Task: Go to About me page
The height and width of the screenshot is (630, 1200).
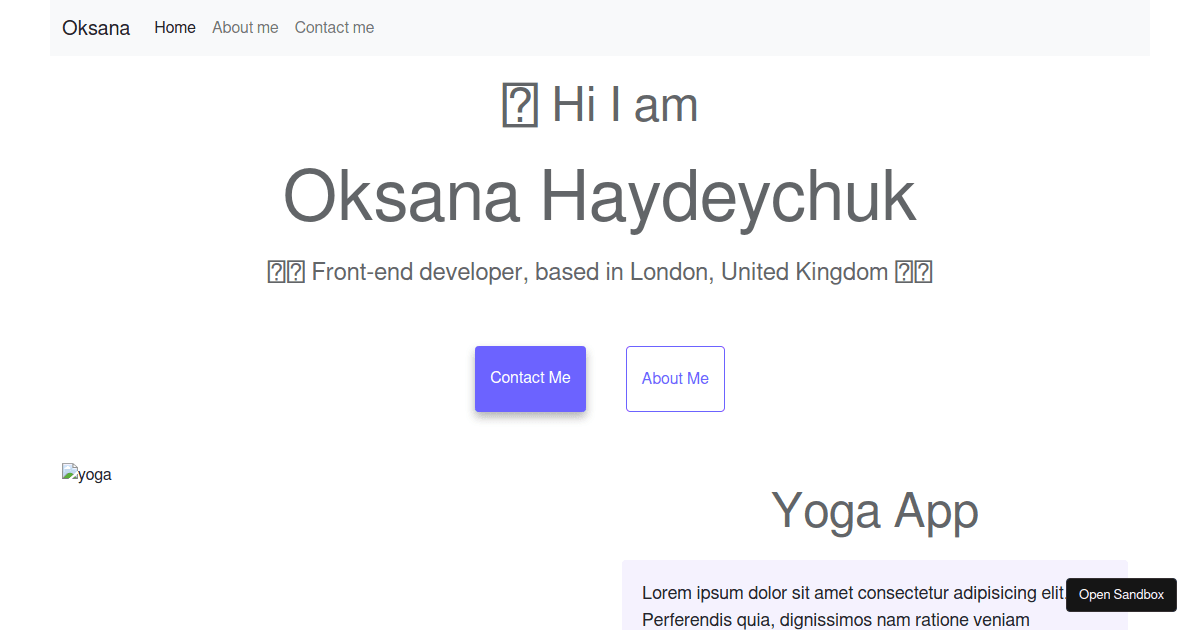Action: (x=245, y=28)
